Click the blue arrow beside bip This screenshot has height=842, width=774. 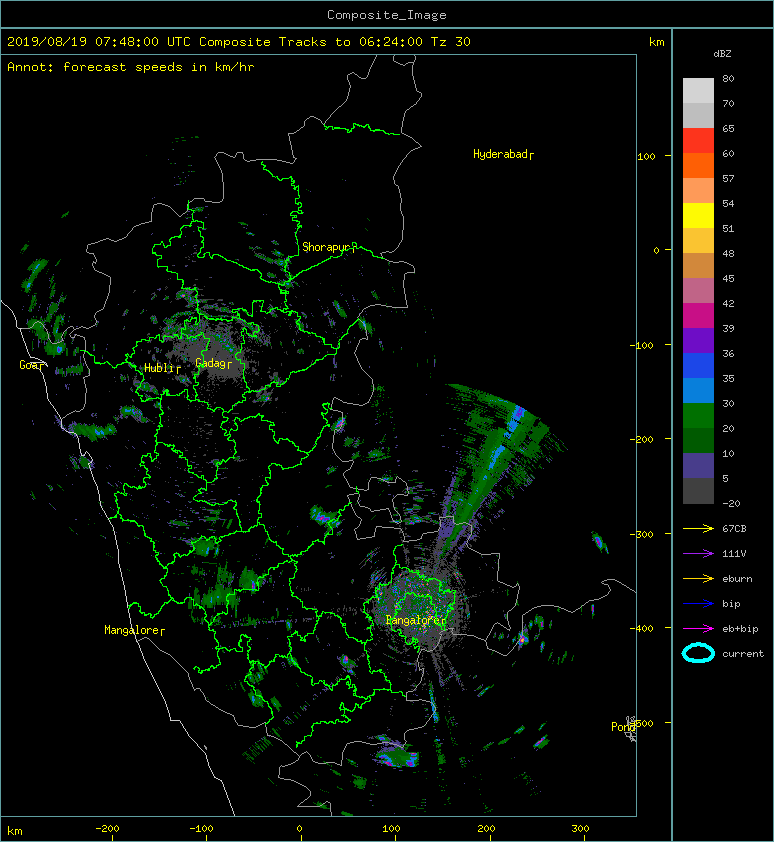tap(698, 604)
